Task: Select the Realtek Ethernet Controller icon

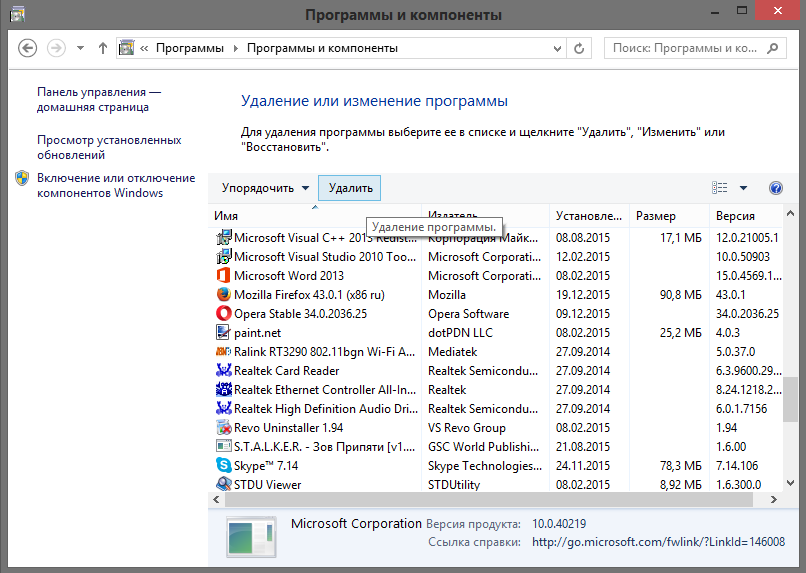Action: (224, 390)
